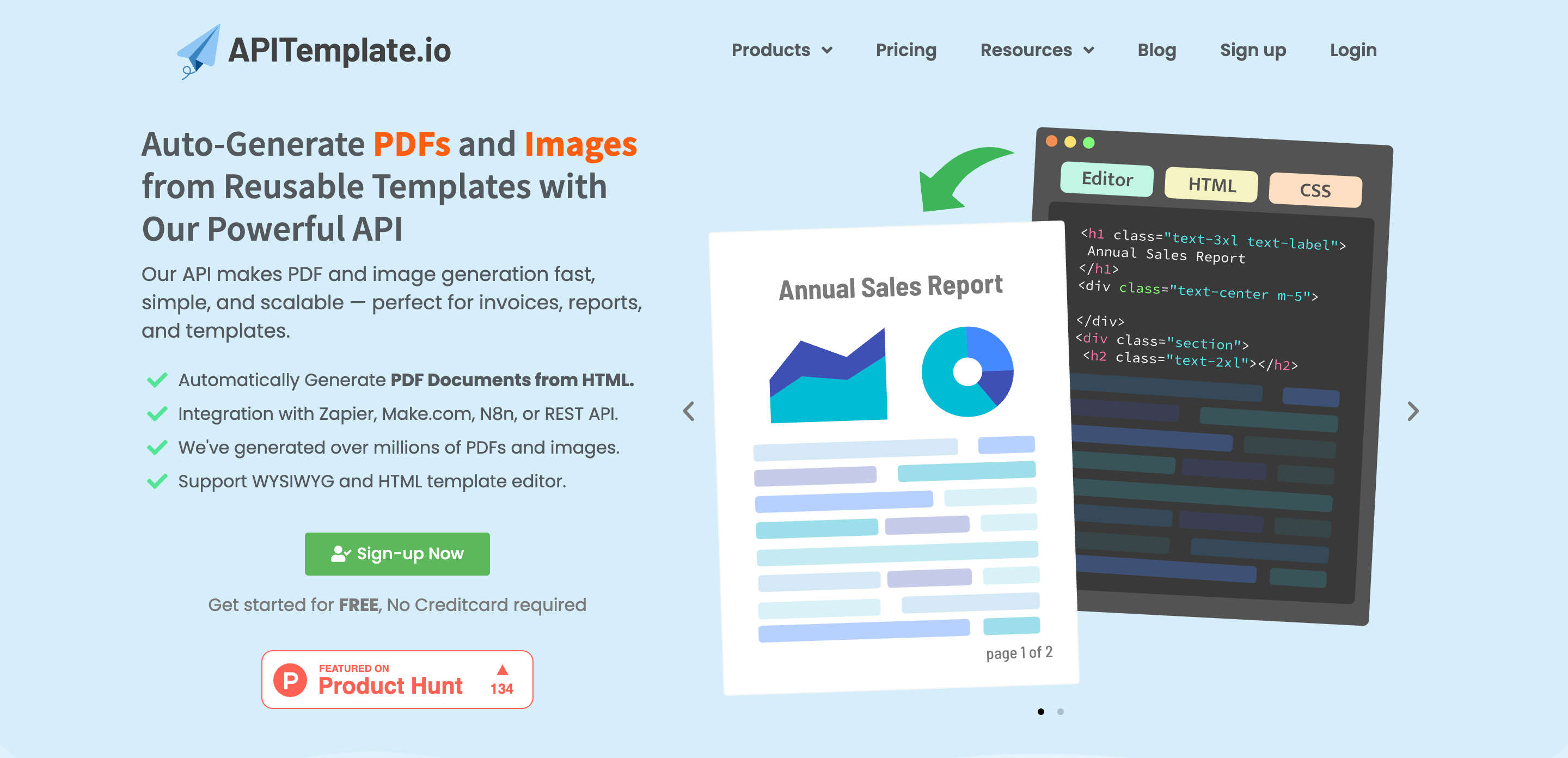Click text 'Integration with Zapier, Make.com, N8n, or REST API.'
The height and width of the screenshot is (758, 1568).
click(398, 414)
